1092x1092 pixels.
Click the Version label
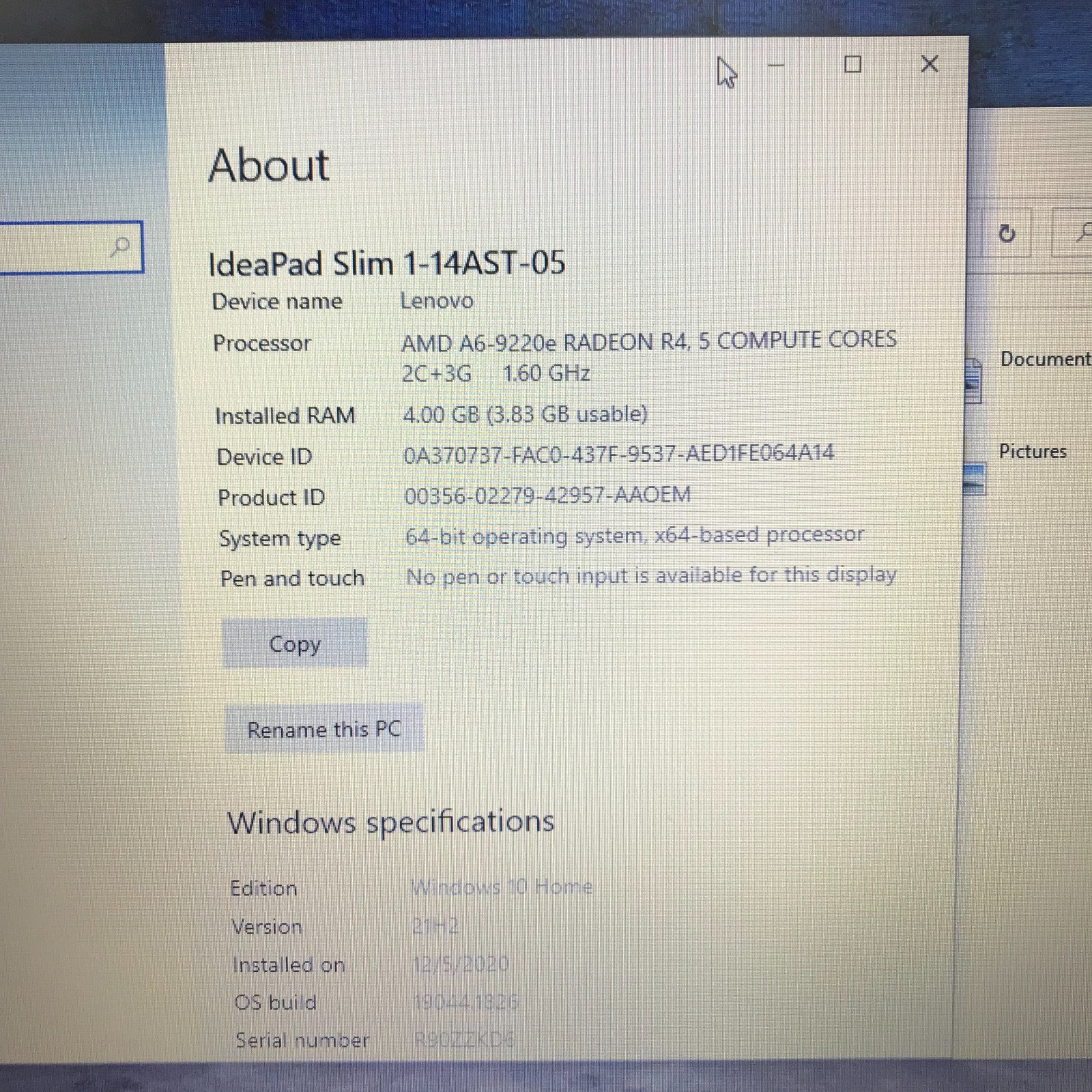(x=267, y=927)
